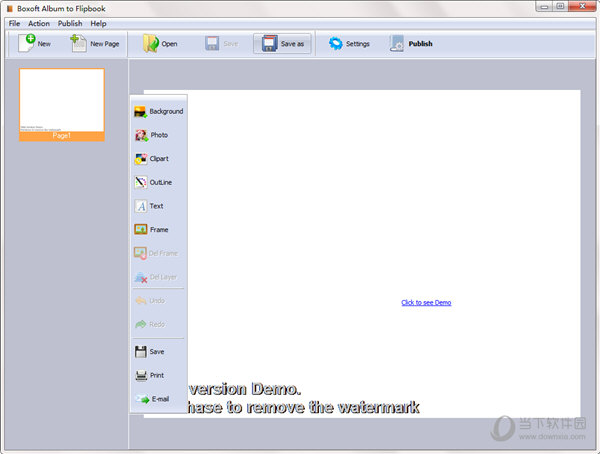Choose Save as in the toolbar
This screenshot has height=454, width=600.
(282, 44)
